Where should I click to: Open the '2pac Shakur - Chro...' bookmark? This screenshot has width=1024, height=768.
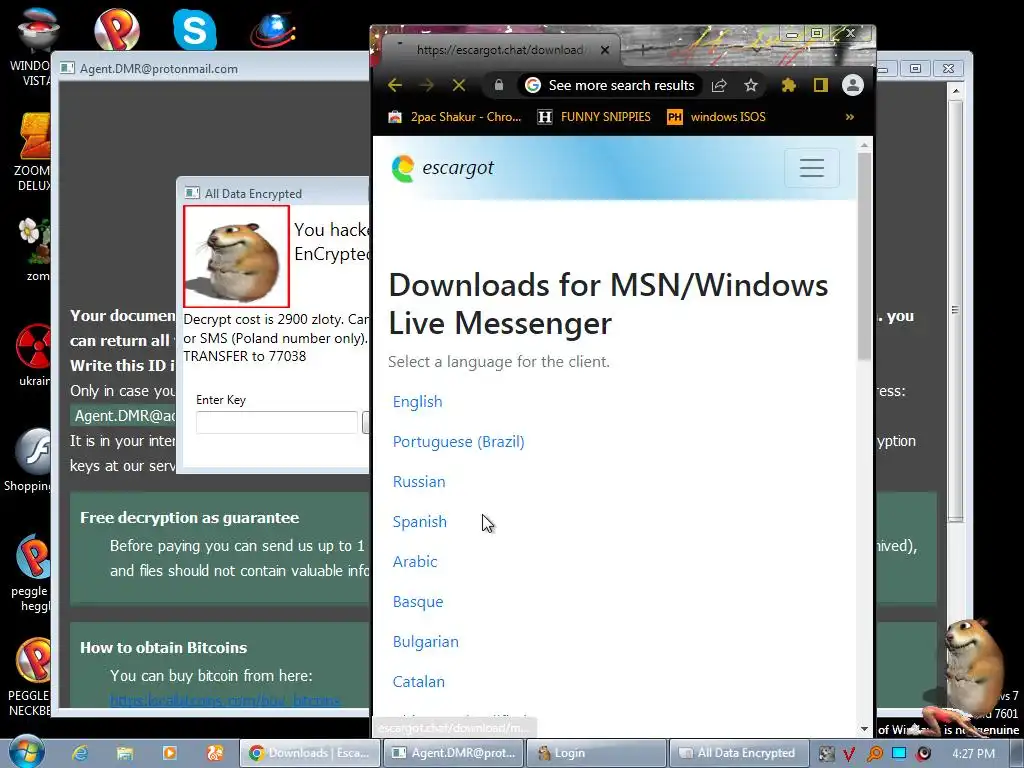(455, 117)
